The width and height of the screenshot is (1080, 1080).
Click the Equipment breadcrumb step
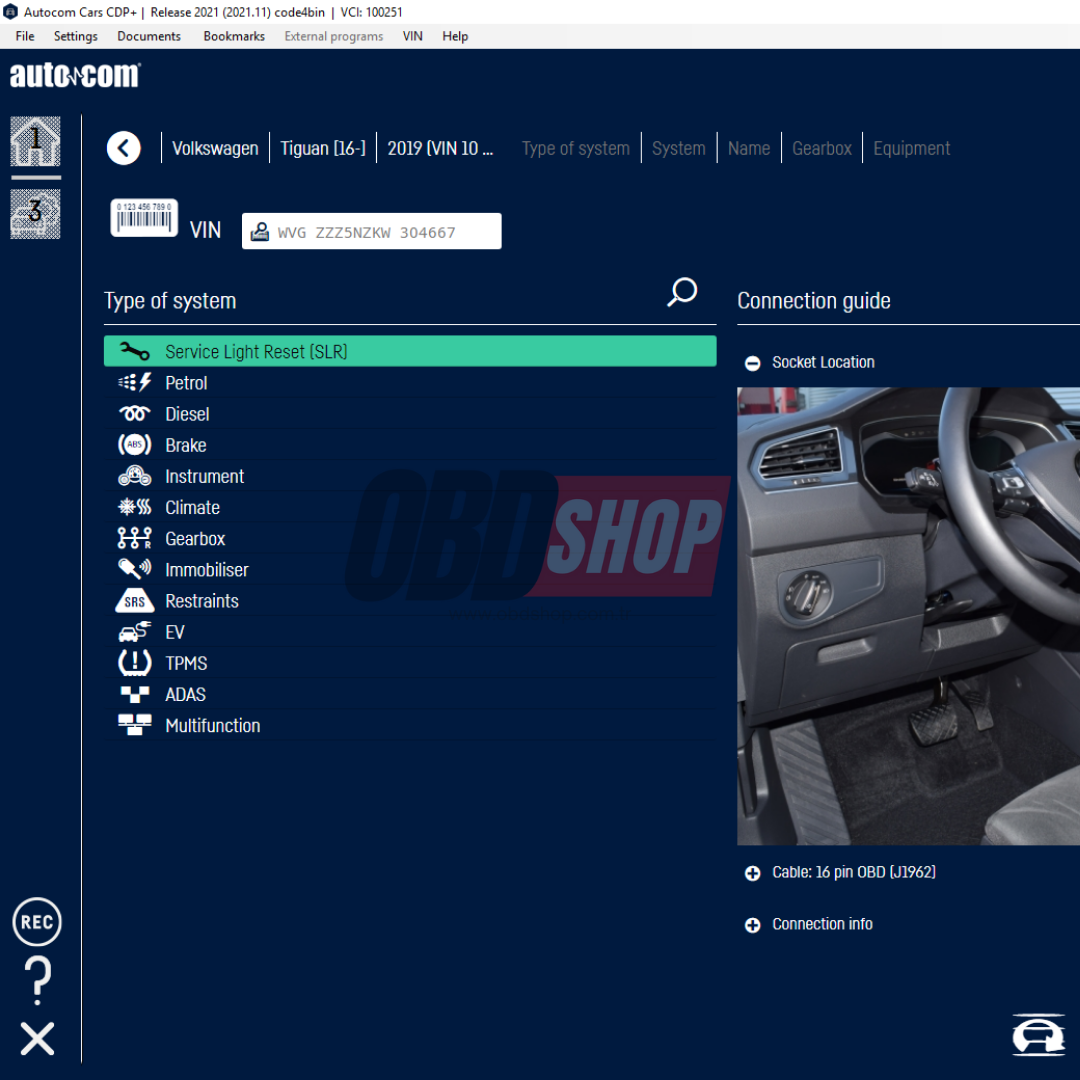tap(911, 148)
